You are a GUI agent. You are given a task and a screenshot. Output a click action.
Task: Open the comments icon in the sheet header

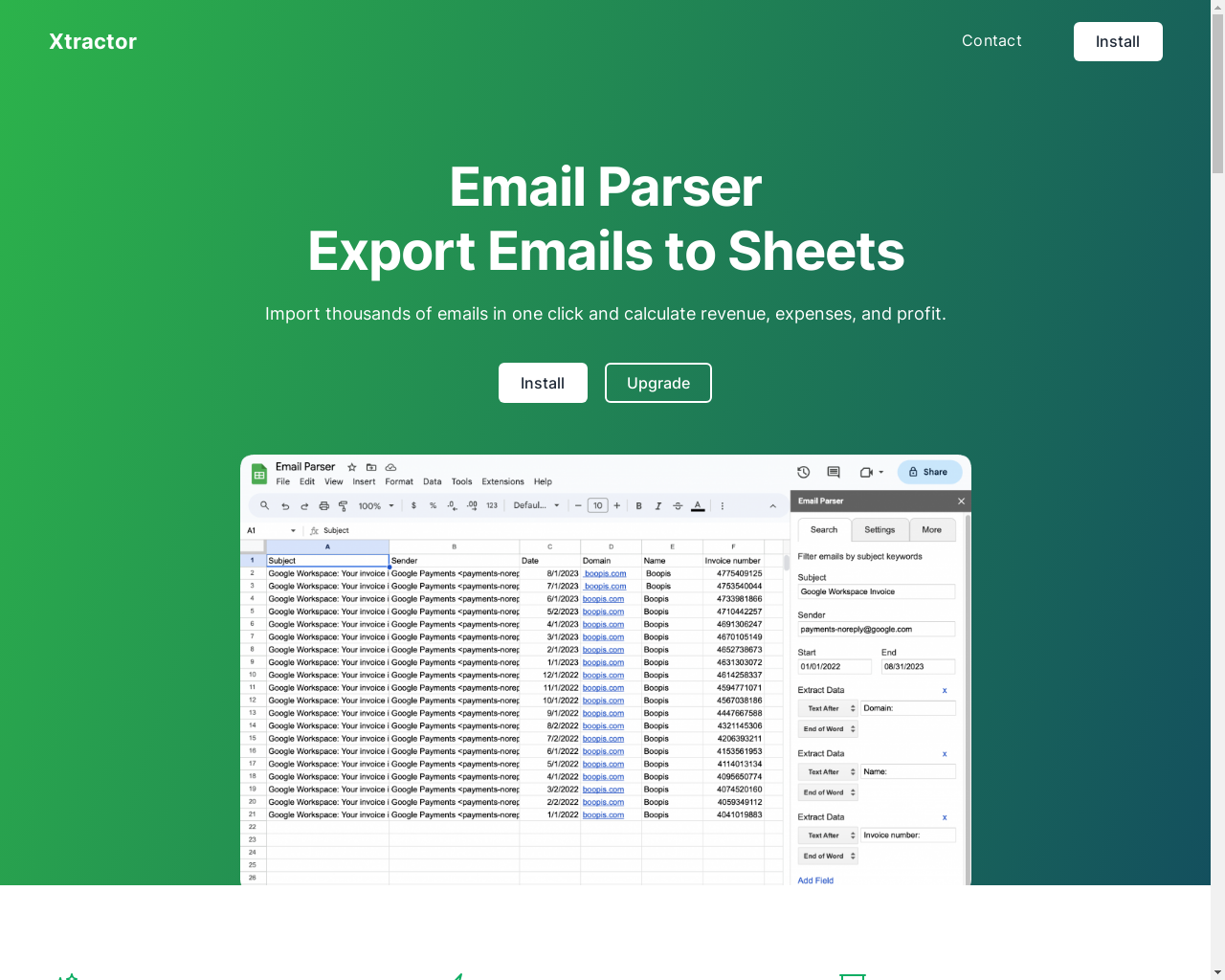pyautogui.click(x=834, y=472)
